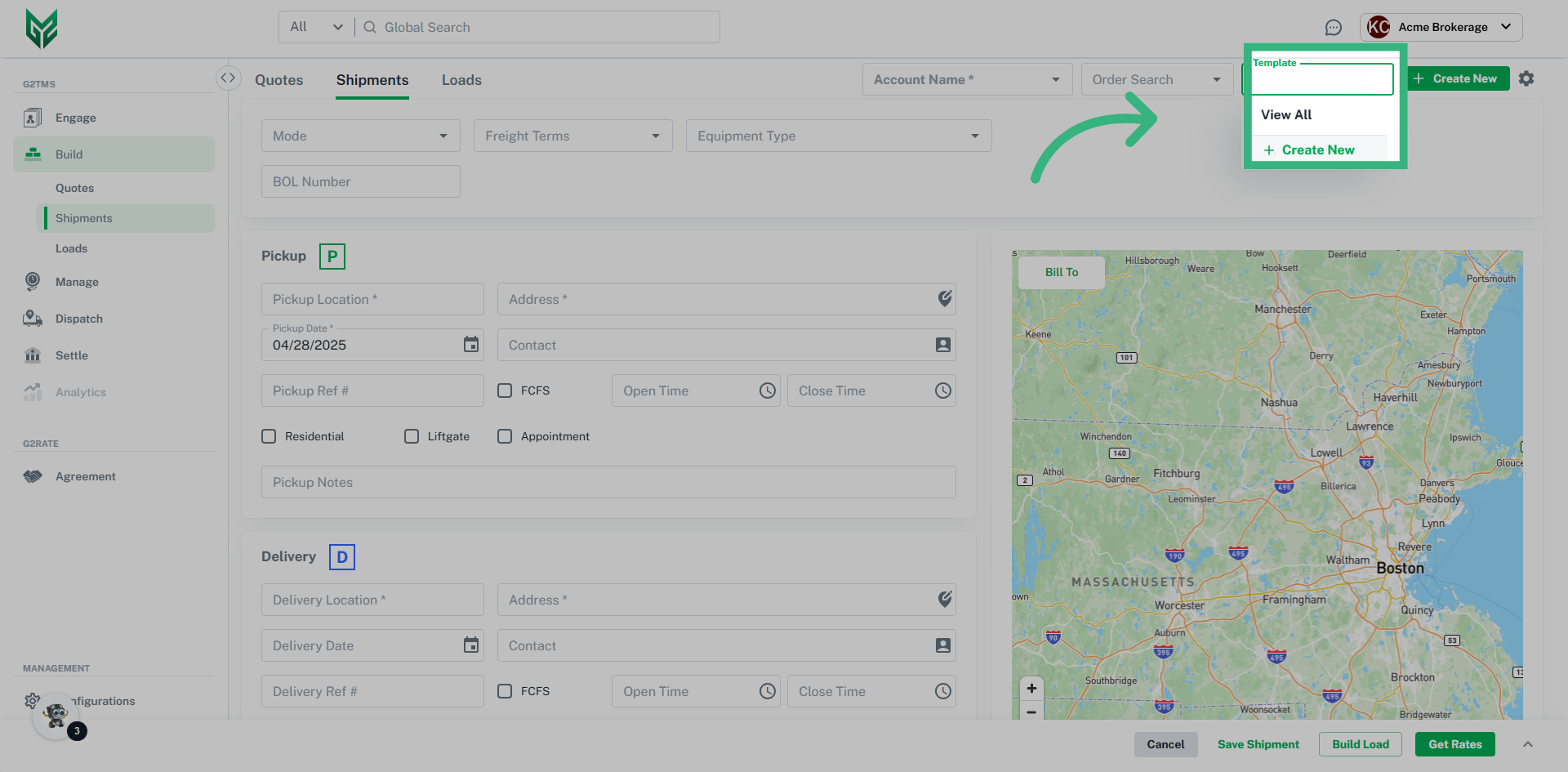Check the Residential option

click(x=269, y=436)
